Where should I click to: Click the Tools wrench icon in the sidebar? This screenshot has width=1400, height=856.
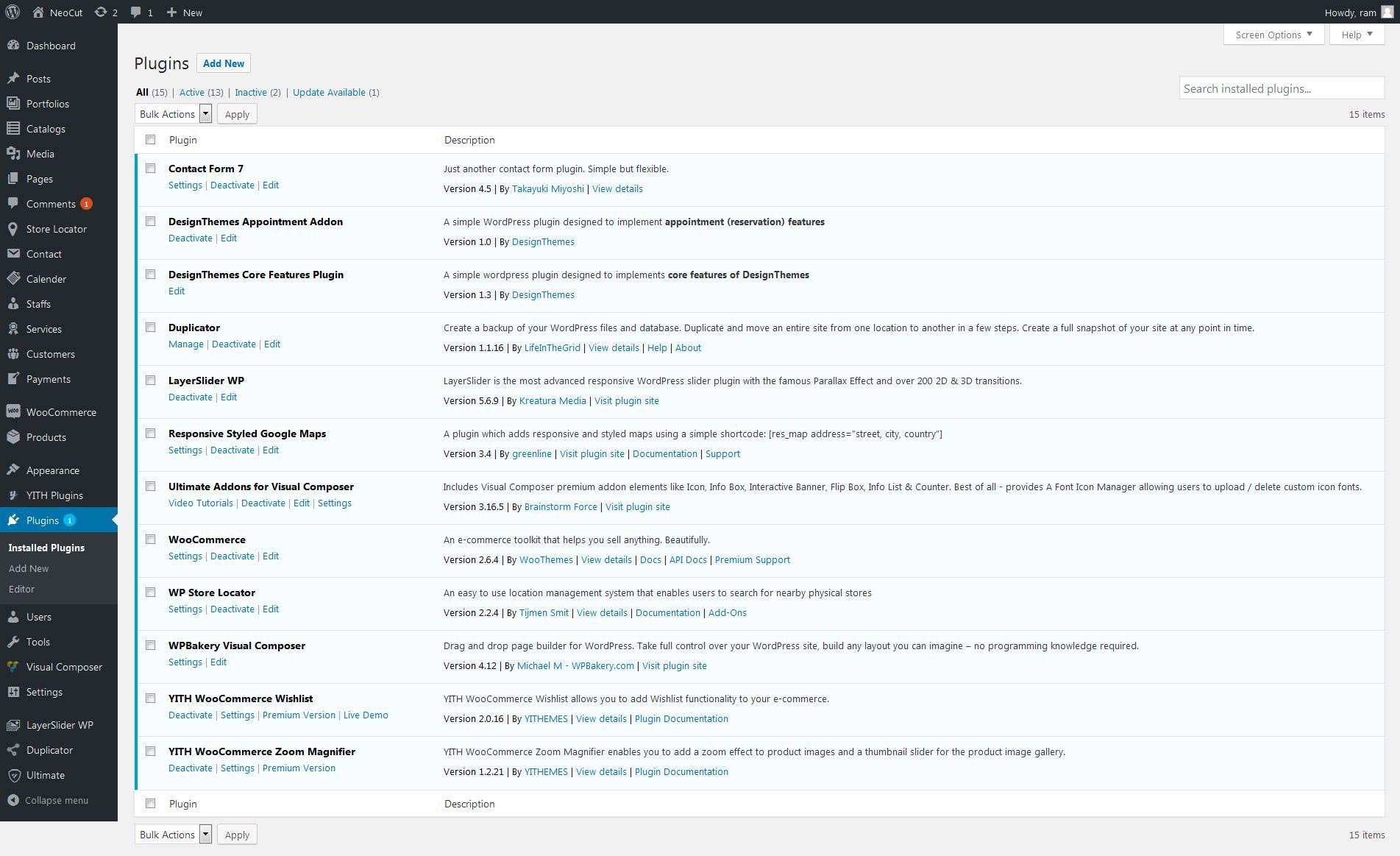[x=13, y=642]
